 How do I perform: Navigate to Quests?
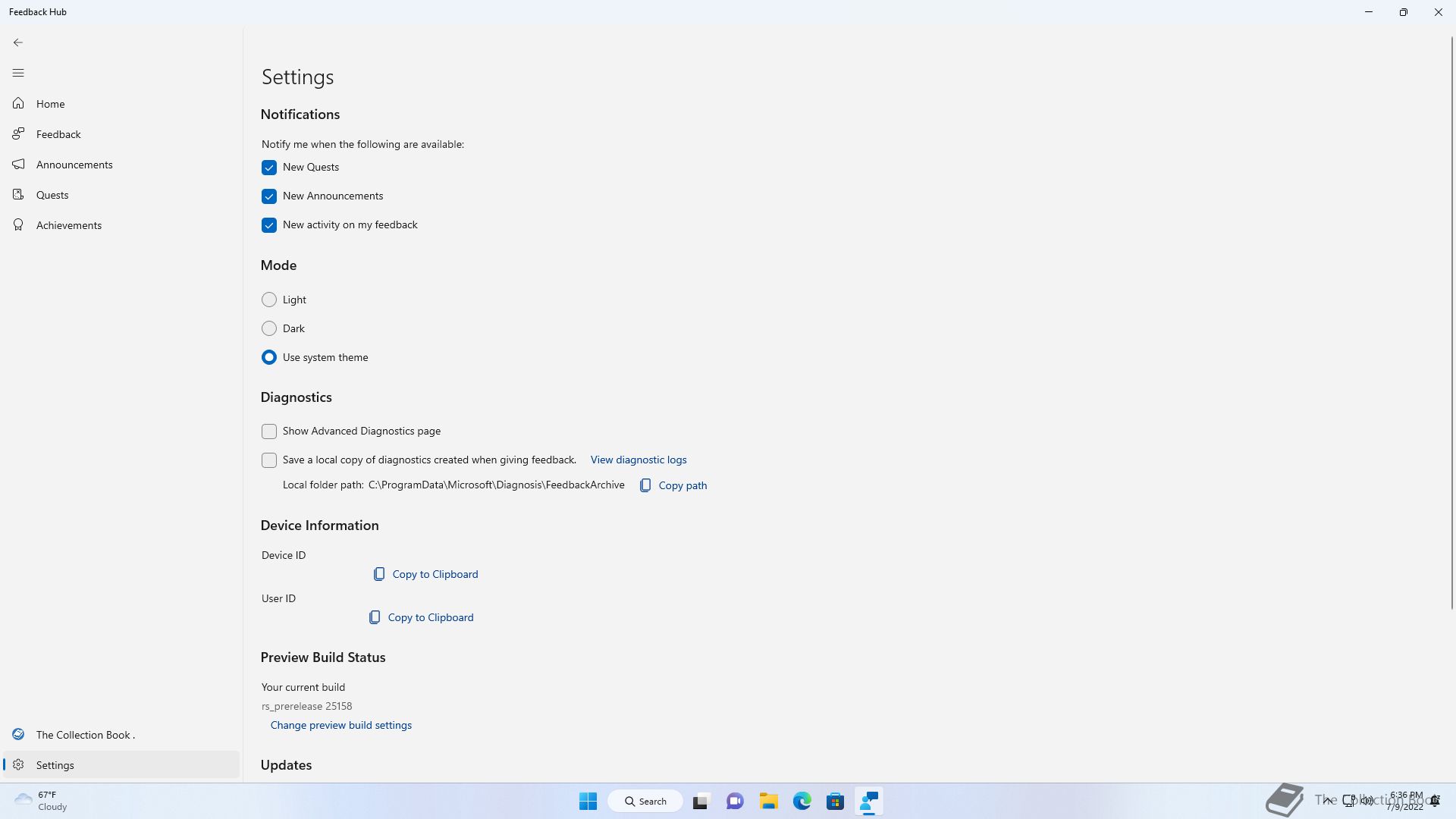click(121, 195)
